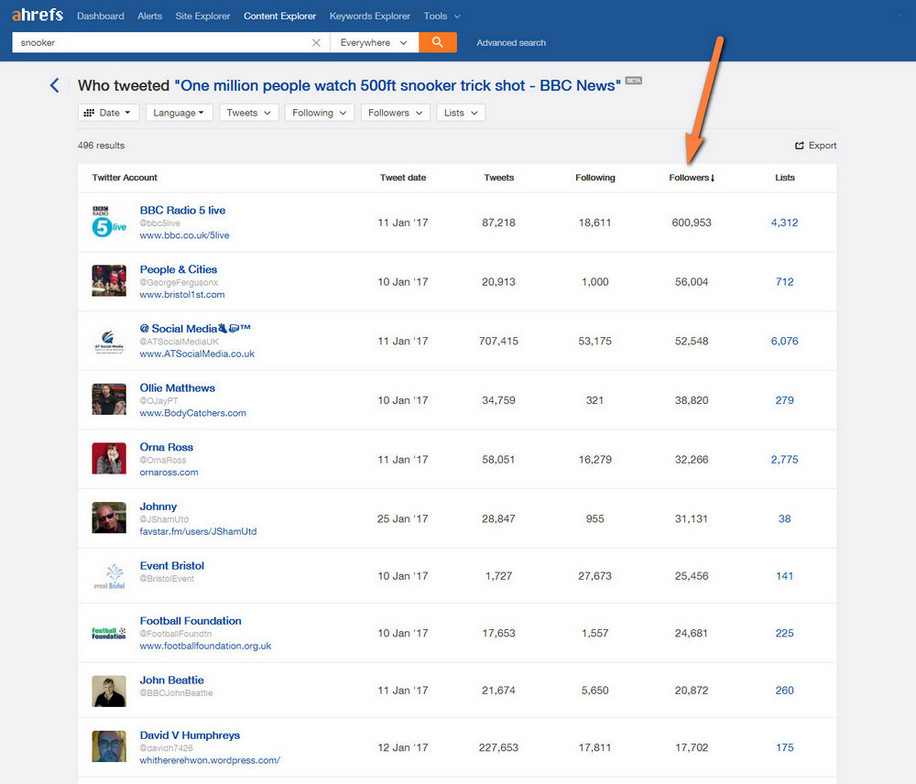This screenshot has width=916, height=784.
Task: Open David V Humphreys profile photo
Action: [109, 747]
